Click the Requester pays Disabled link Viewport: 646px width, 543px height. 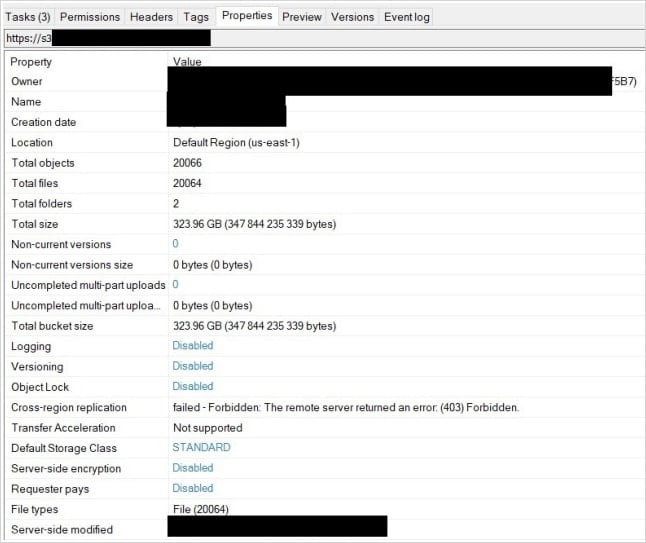[x=192, y=488]
